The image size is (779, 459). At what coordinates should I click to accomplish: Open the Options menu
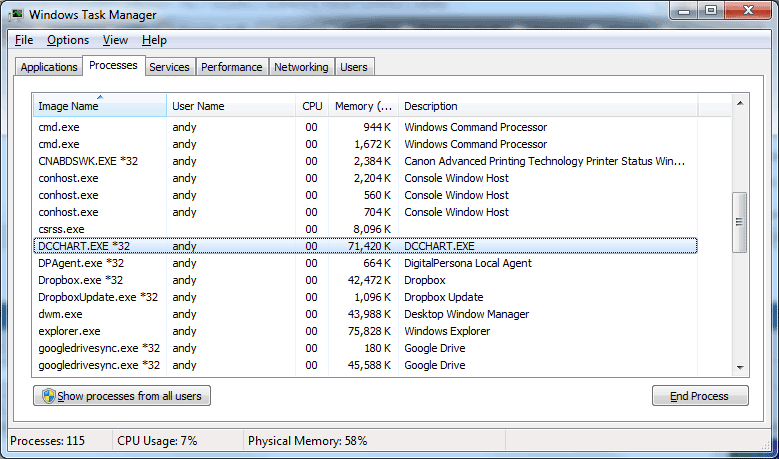coord(68,40)
